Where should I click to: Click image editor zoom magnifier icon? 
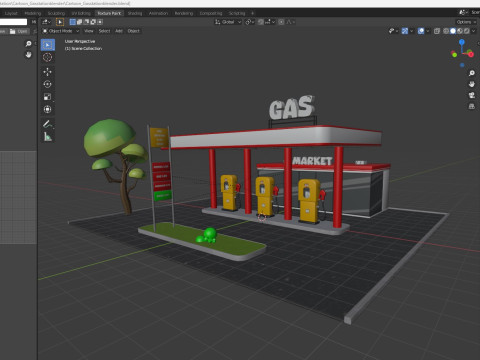tap(28, 44)
